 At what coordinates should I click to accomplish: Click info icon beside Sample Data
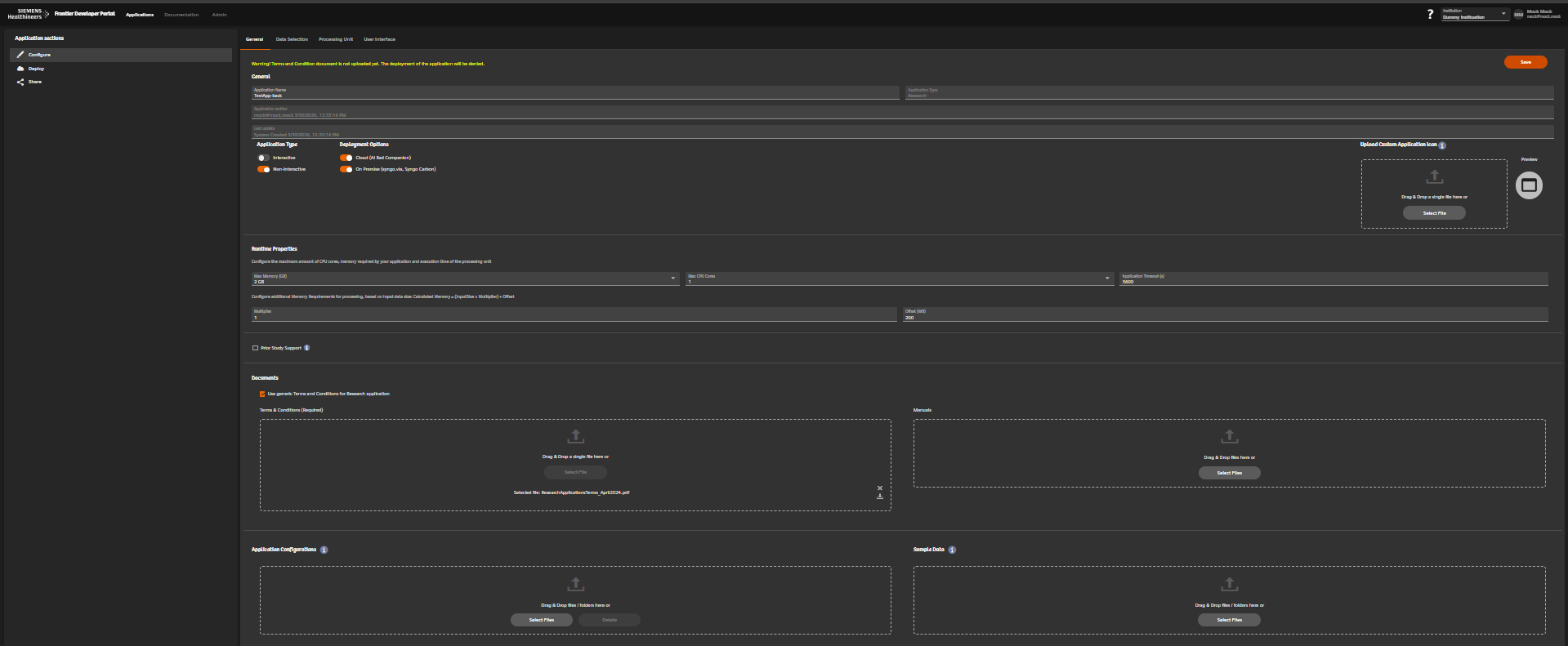952,550
